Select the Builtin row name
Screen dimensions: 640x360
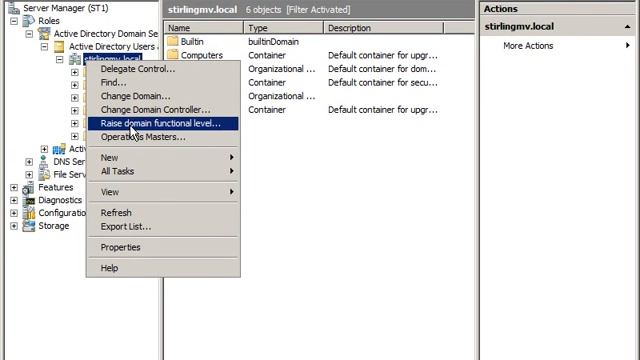coord(192,42)
